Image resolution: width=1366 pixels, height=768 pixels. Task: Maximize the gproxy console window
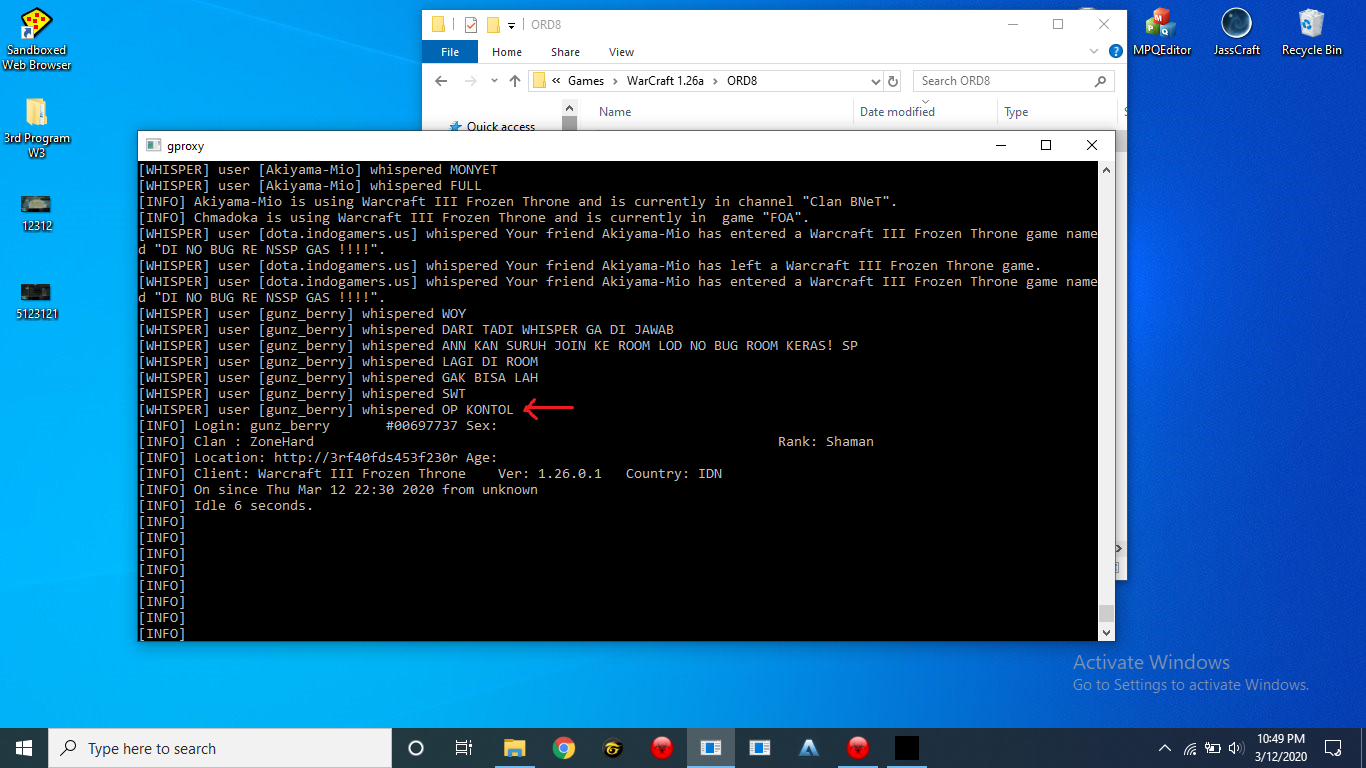(x=1046, y=145)
